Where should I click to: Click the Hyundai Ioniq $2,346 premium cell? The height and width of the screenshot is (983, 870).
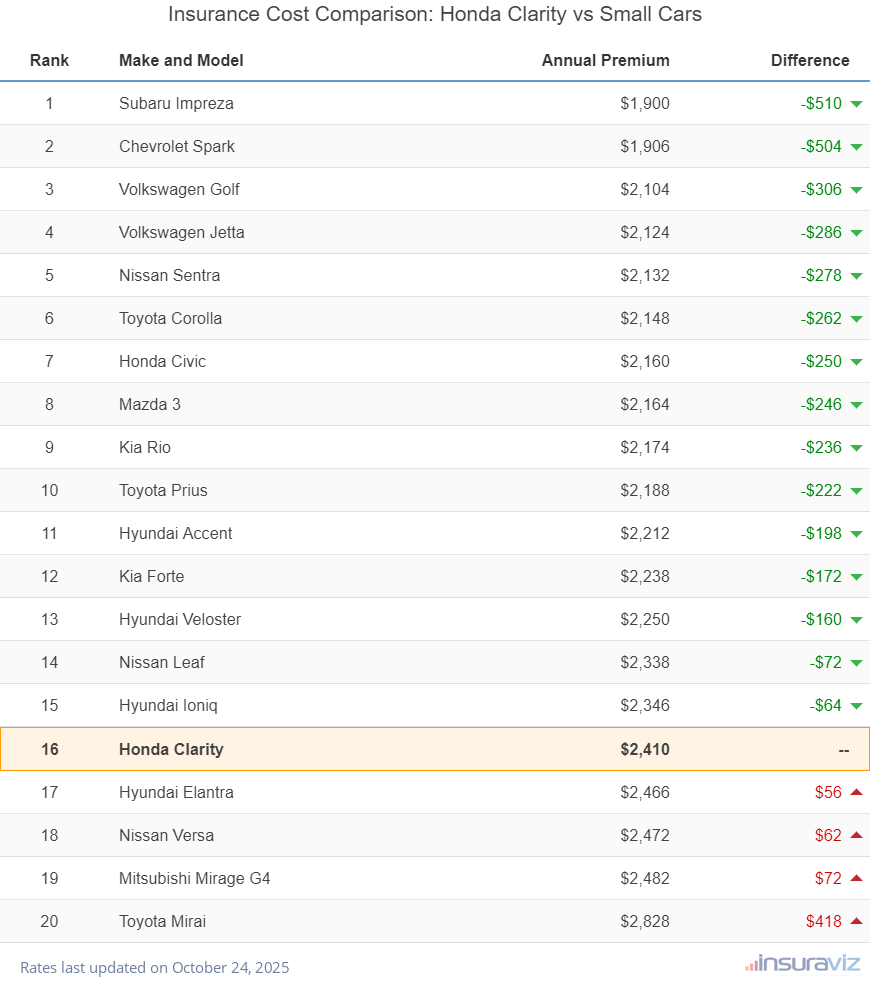coord(644,705)
